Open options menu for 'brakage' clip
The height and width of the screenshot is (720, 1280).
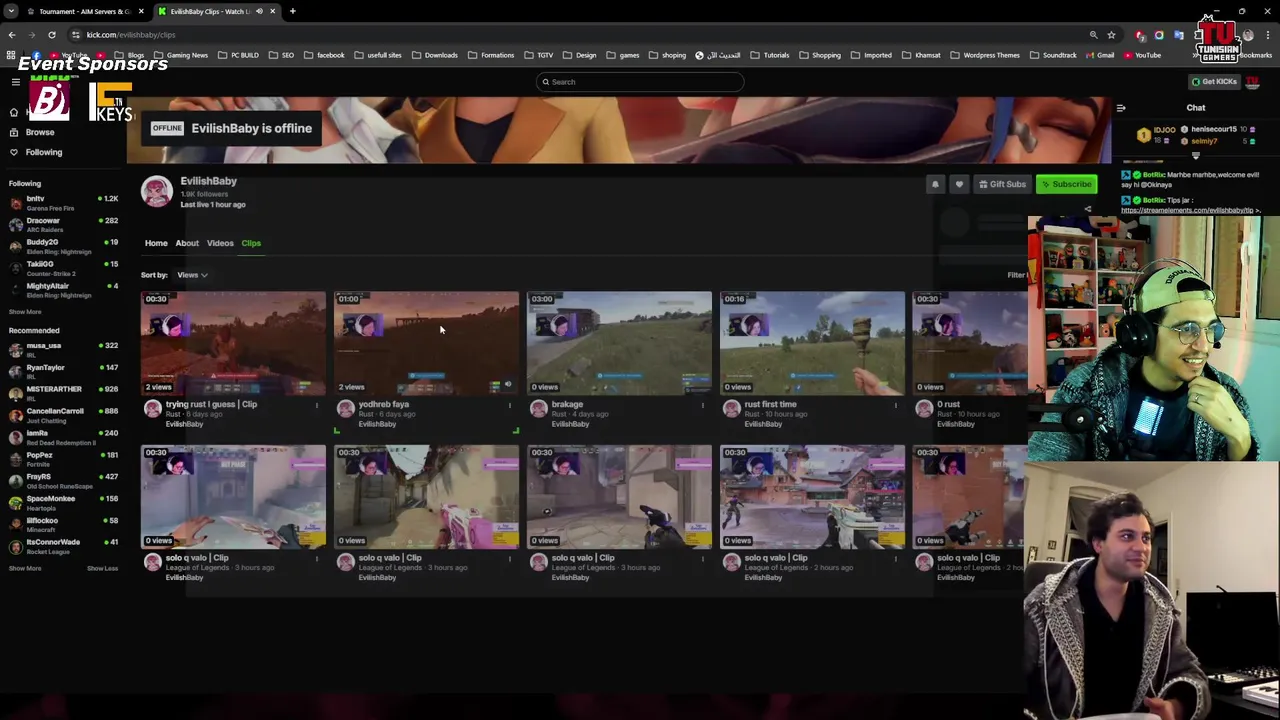coord(703,405)
